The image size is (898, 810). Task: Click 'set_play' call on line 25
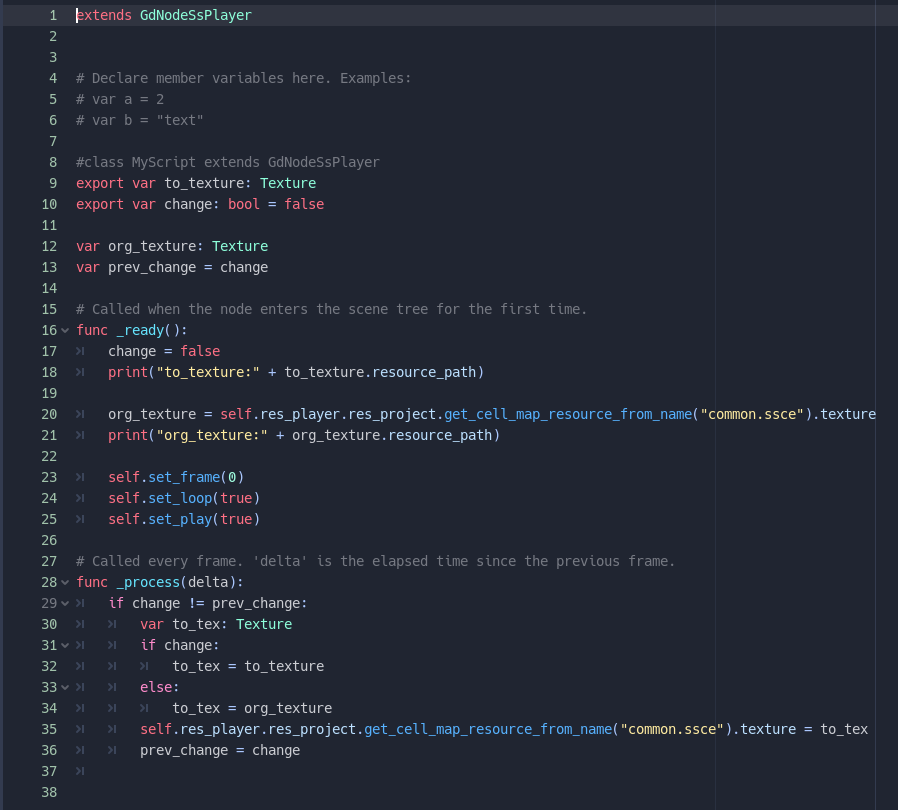[180, 520]
